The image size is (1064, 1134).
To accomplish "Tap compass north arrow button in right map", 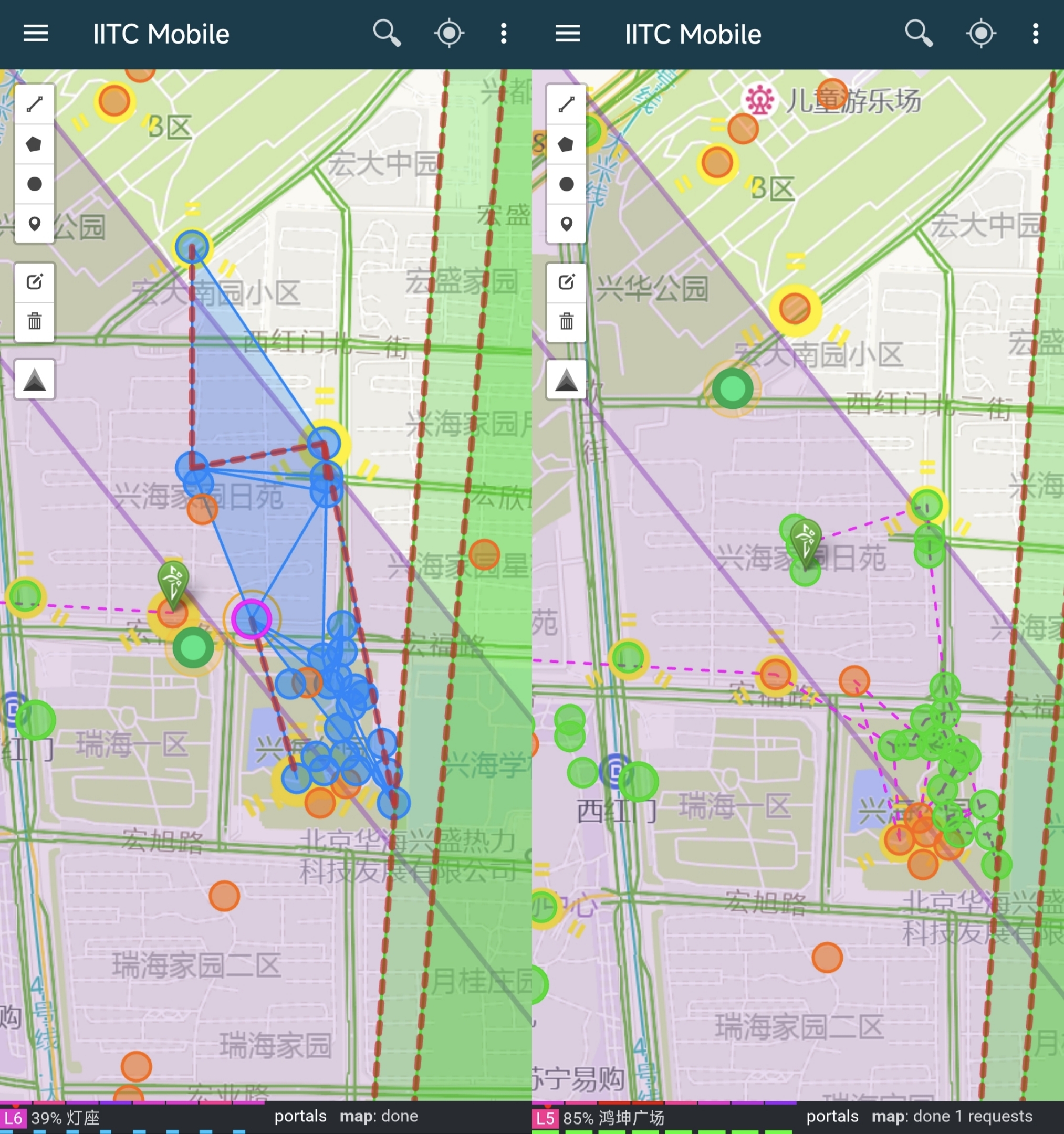I will click(x=567, y=380).
